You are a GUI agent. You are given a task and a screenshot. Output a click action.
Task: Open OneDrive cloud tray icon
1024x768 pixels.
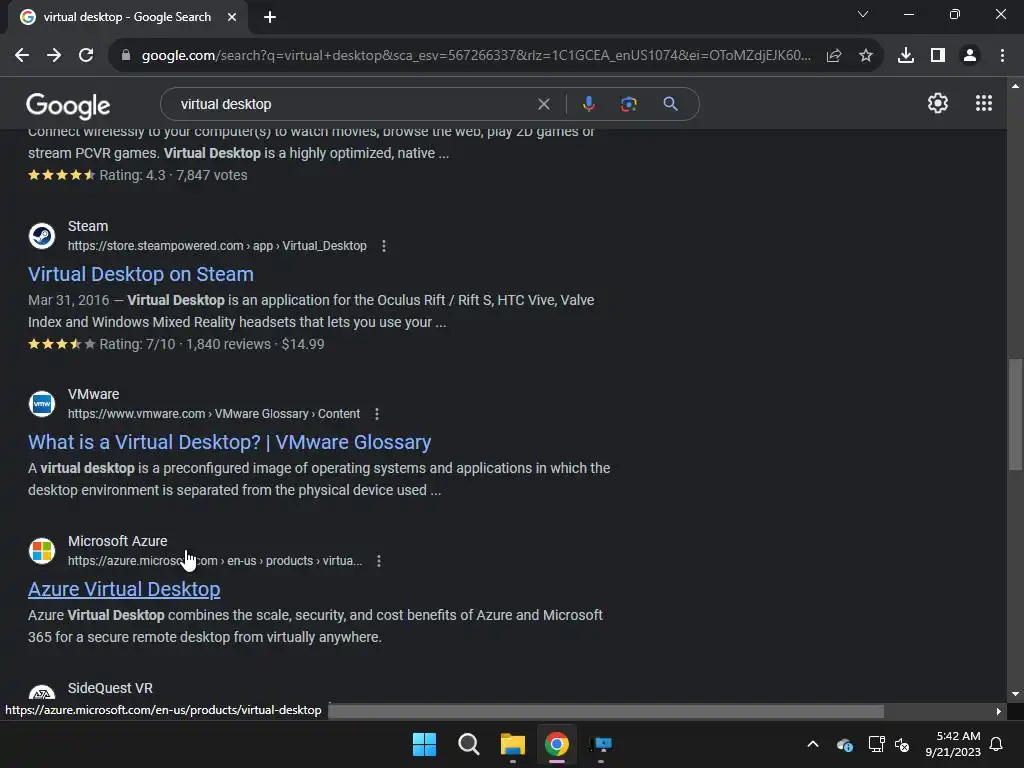(844, 744)
